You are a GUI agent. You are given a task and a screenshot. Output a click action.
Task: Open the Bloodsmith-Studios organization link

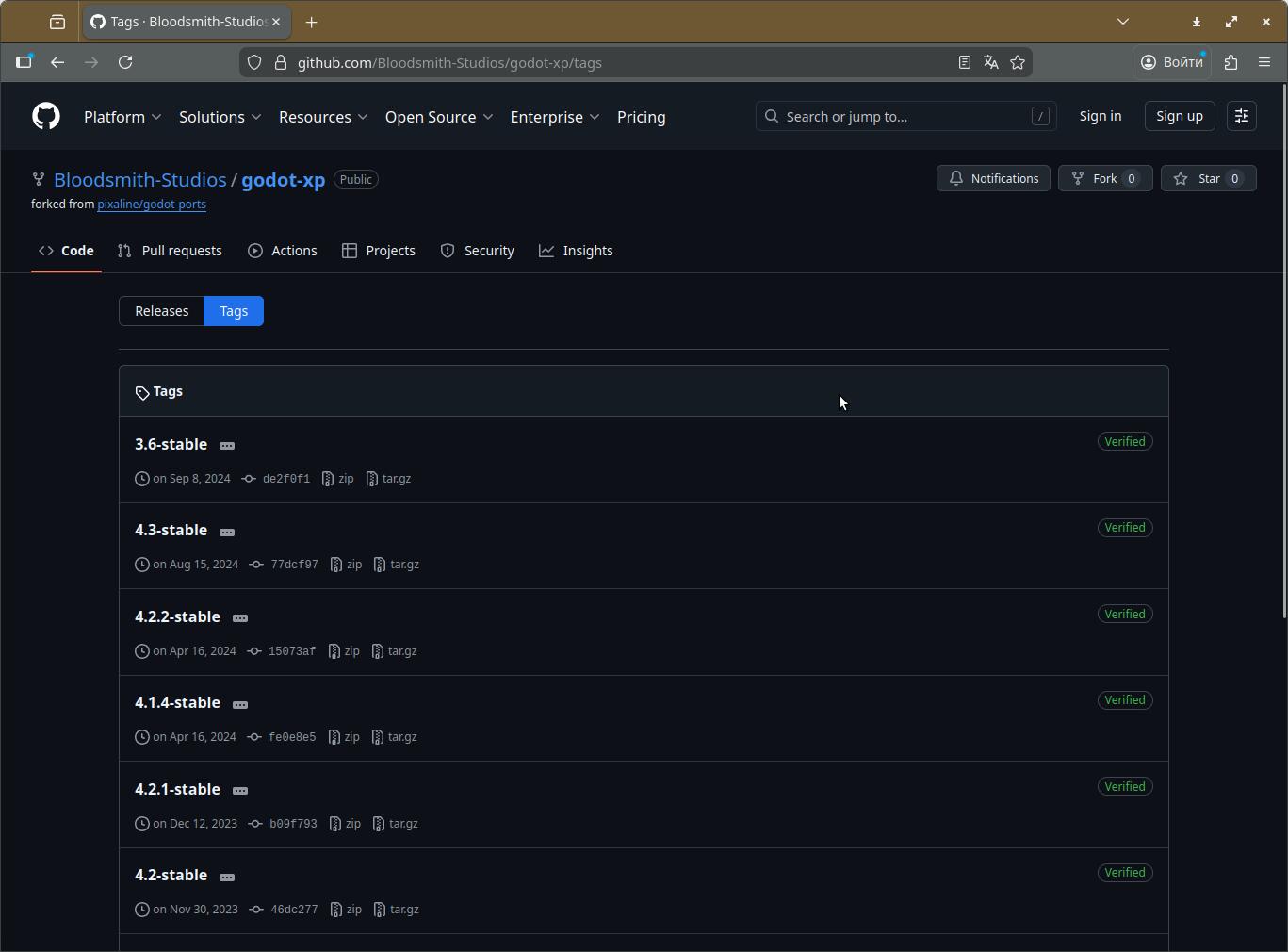(x=140, y=179)
